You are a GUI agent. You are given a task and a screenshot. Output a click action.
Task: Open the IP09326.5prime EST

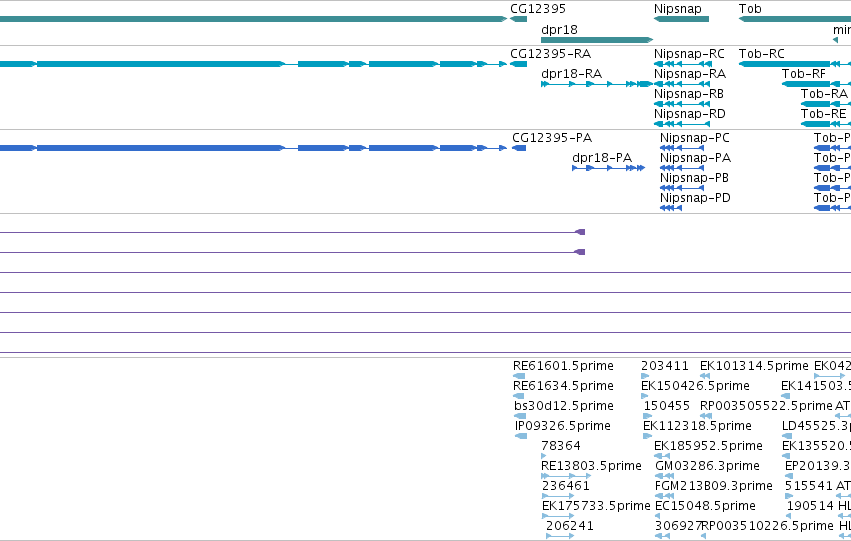point(562,426)
